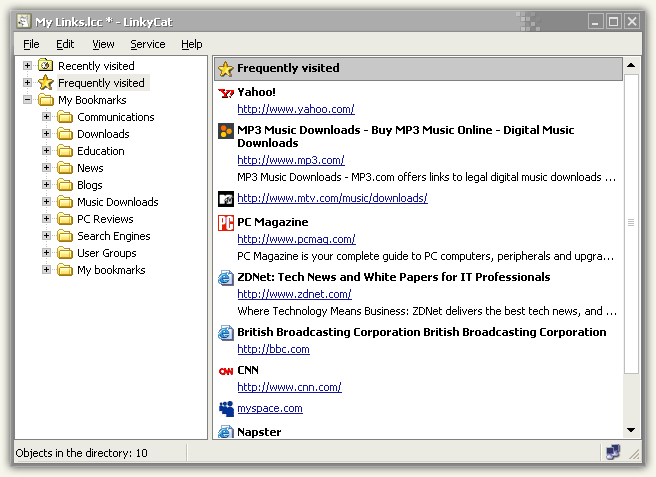Open the http://bbc.com link
The image size is (656, 477).
click(273, 349)
